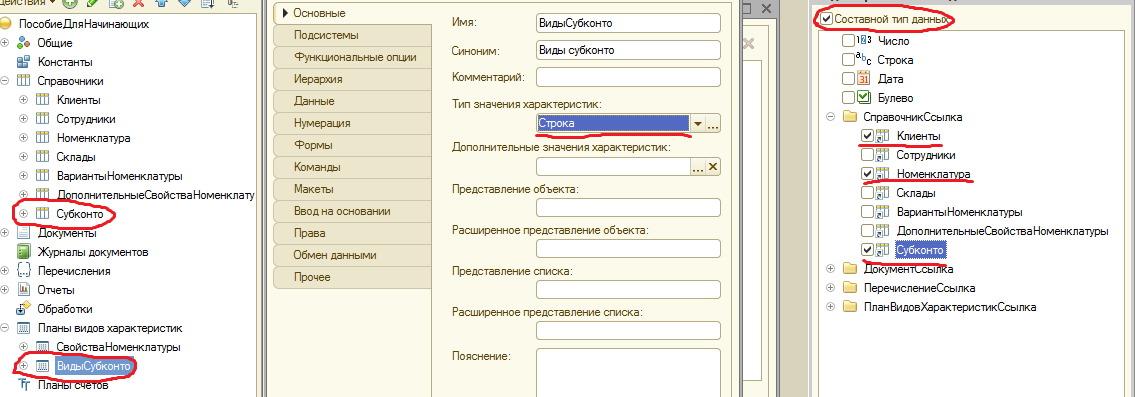Open the Действия dropdown menu
Viewport: 1135px width, 397px height.
(28, 3)
